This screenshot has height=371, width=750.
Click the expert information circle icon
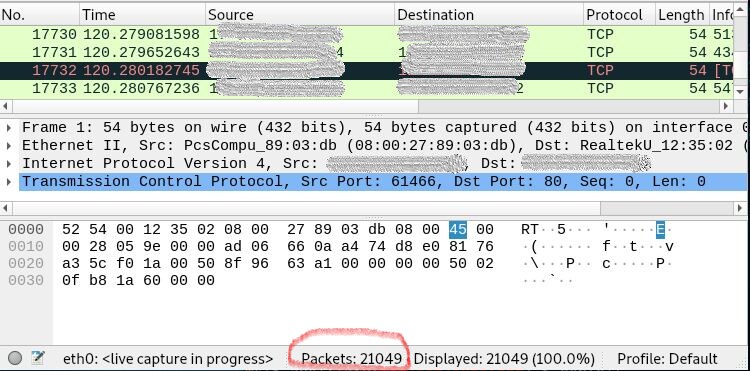pos(15,358)
